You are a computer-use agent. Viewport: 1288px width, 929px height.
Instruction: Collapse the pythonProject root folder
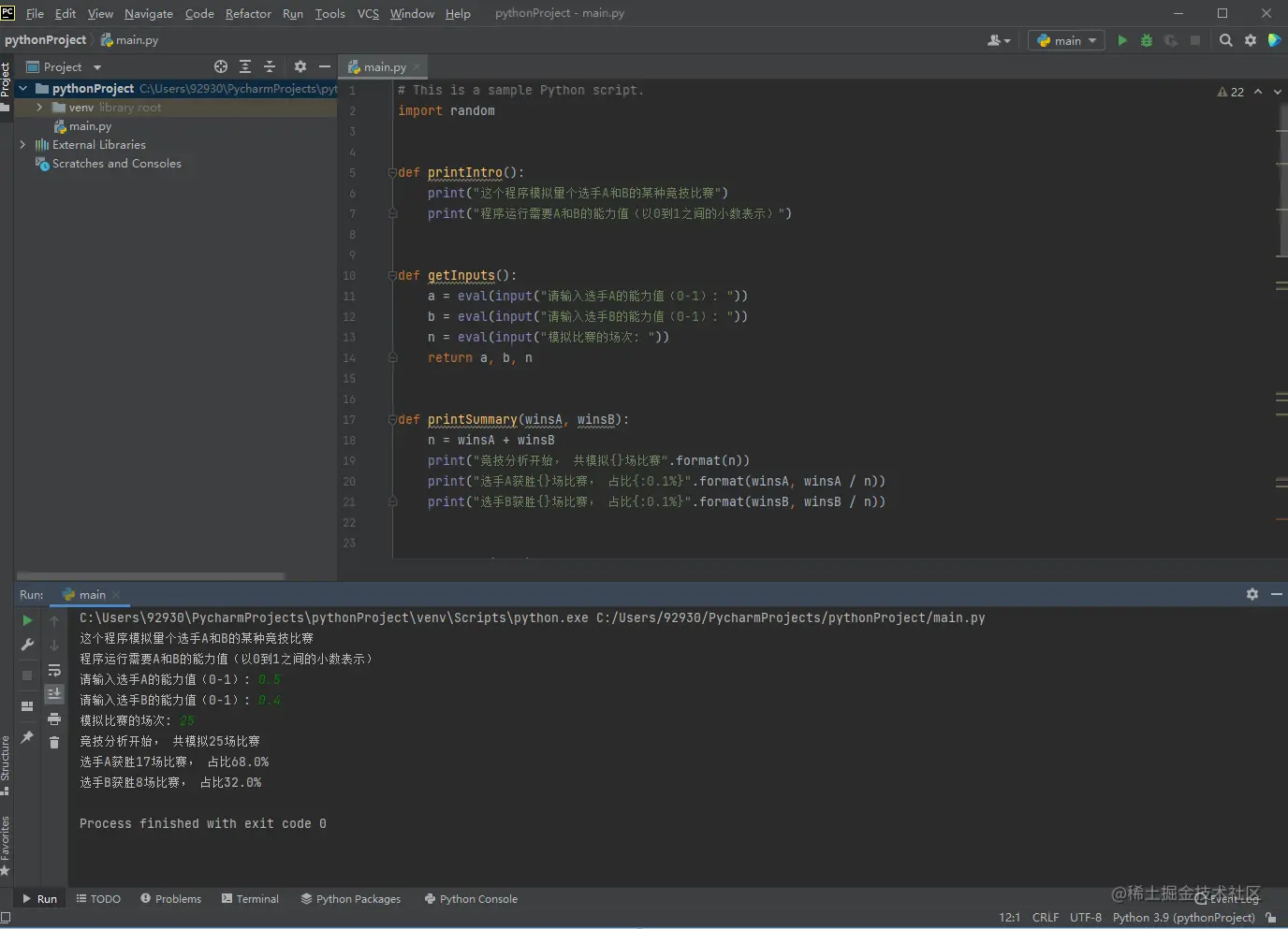click(22, 88)
